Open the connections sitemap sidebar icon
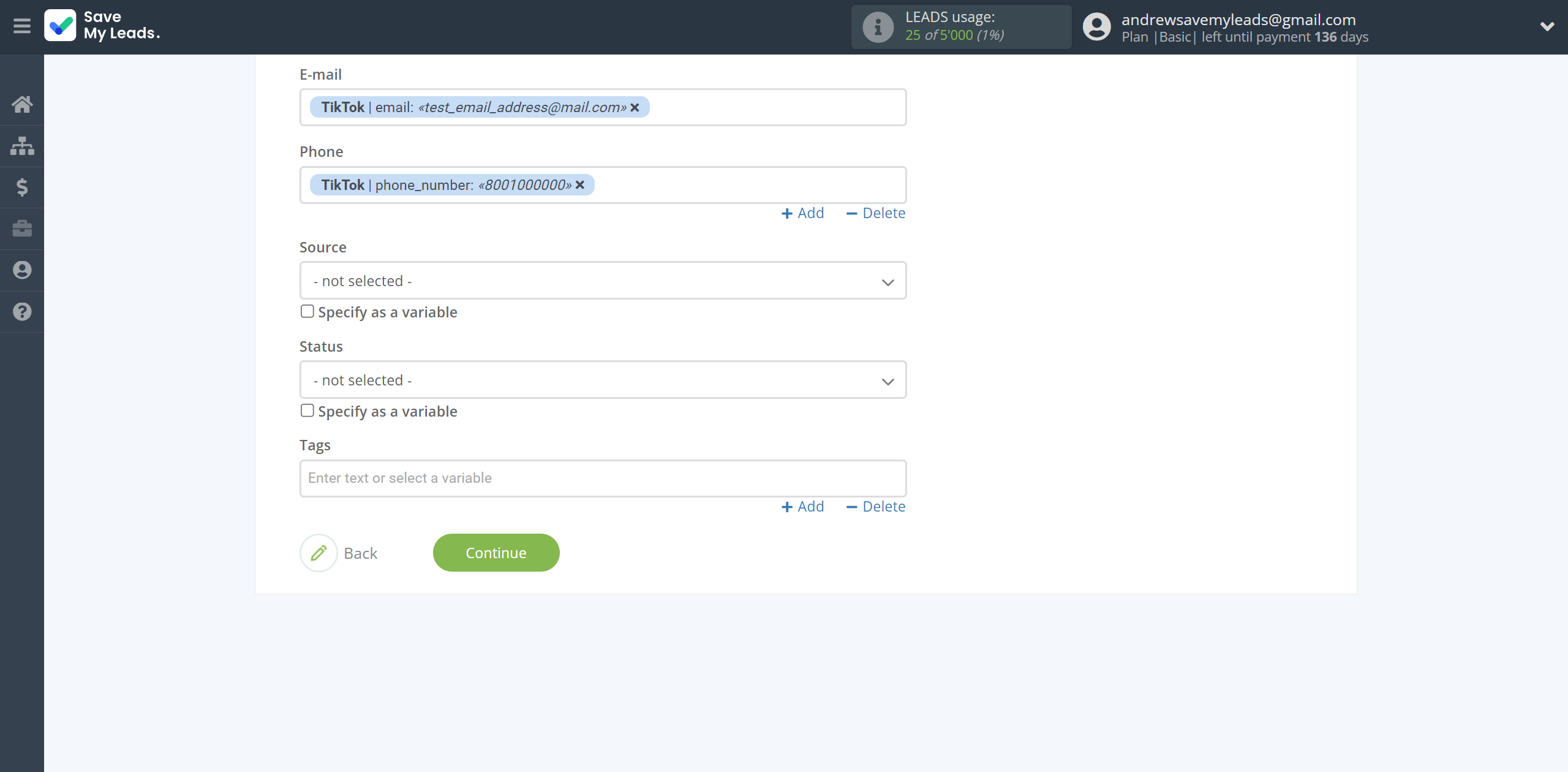The width and height of the screenshot is (1568, 772). (22, 146)
